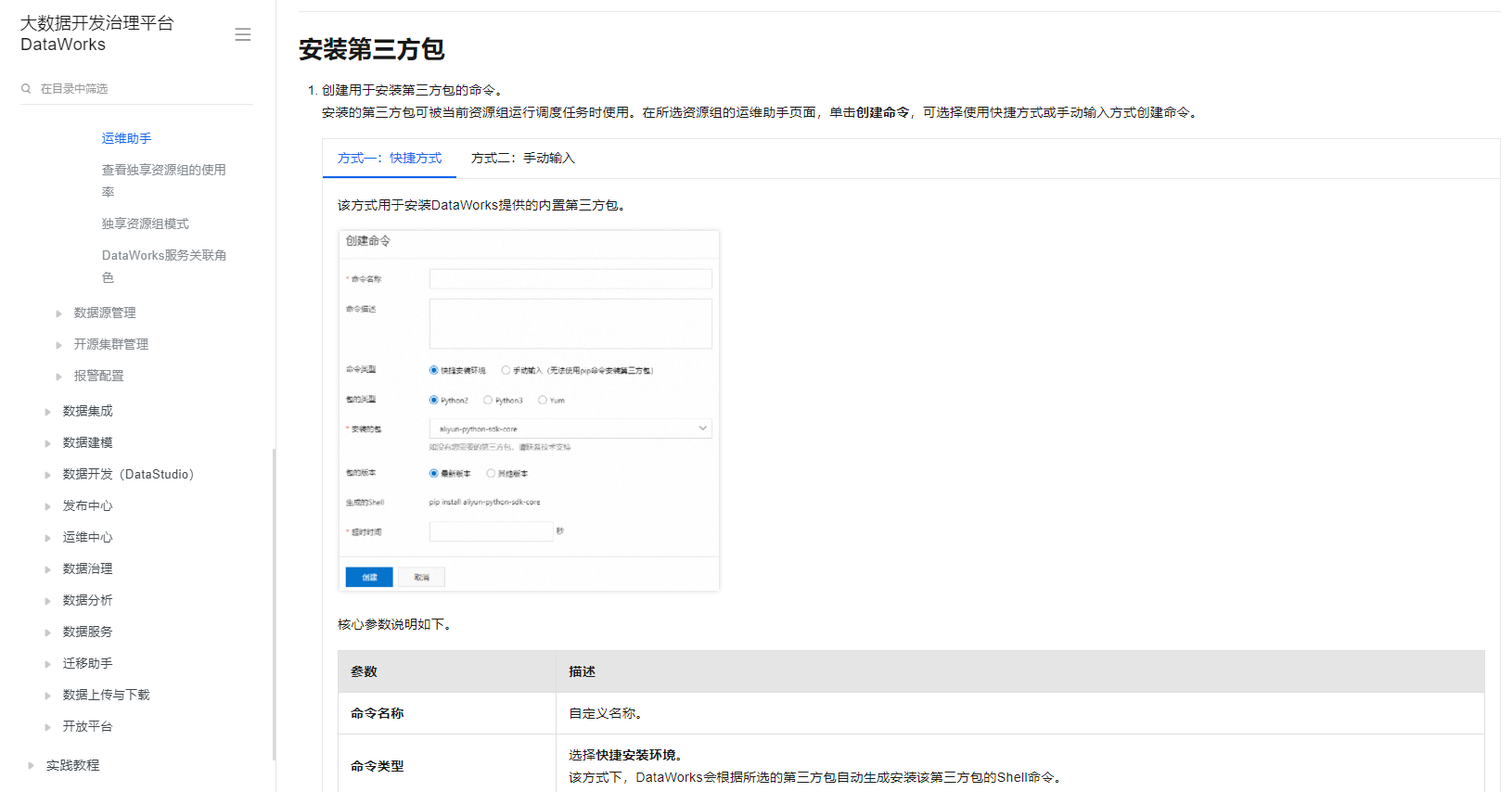
Task: Click the 参数 table header cell
Action: click(x=447, y=671)
